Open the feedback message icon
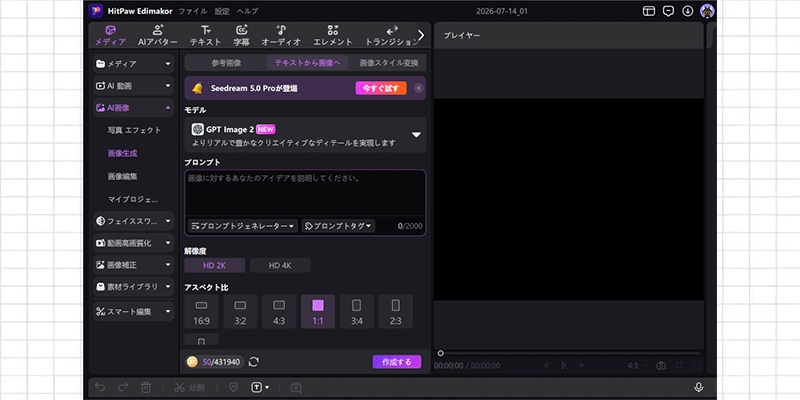Viewport: 800px width, 400px height. [668, 11]
